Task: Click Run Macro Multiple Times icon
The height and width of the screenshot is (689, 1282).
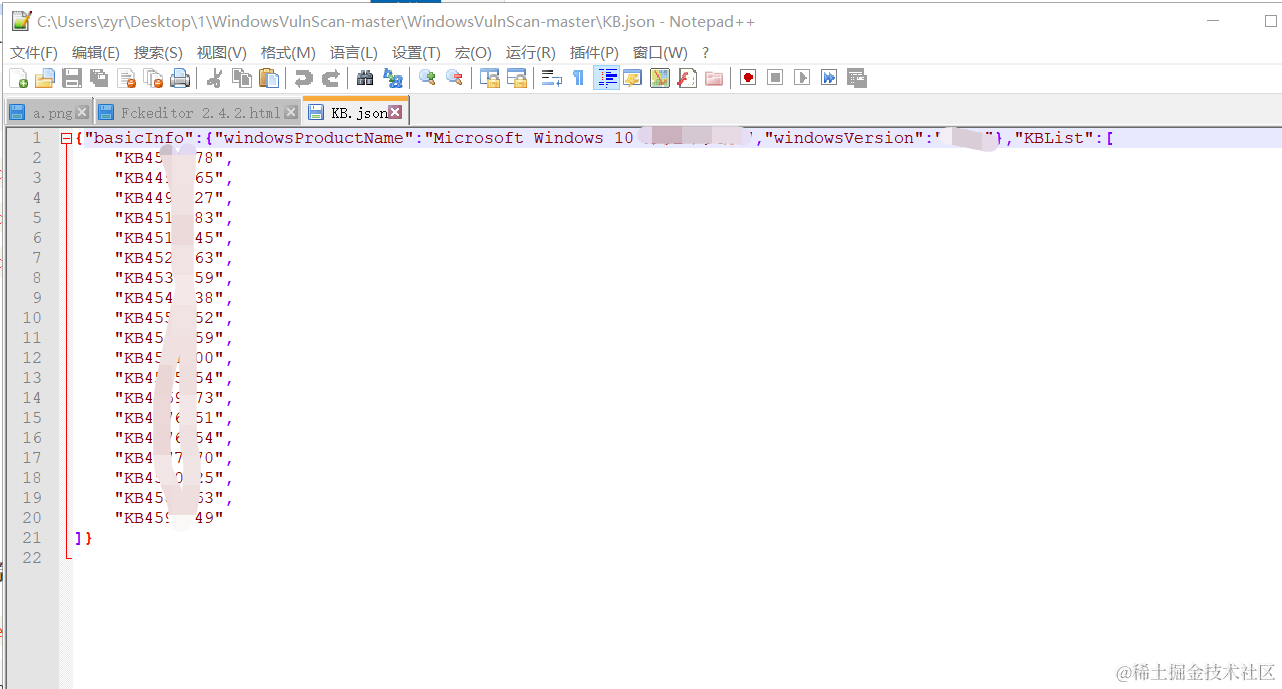Action: (829, 78)
